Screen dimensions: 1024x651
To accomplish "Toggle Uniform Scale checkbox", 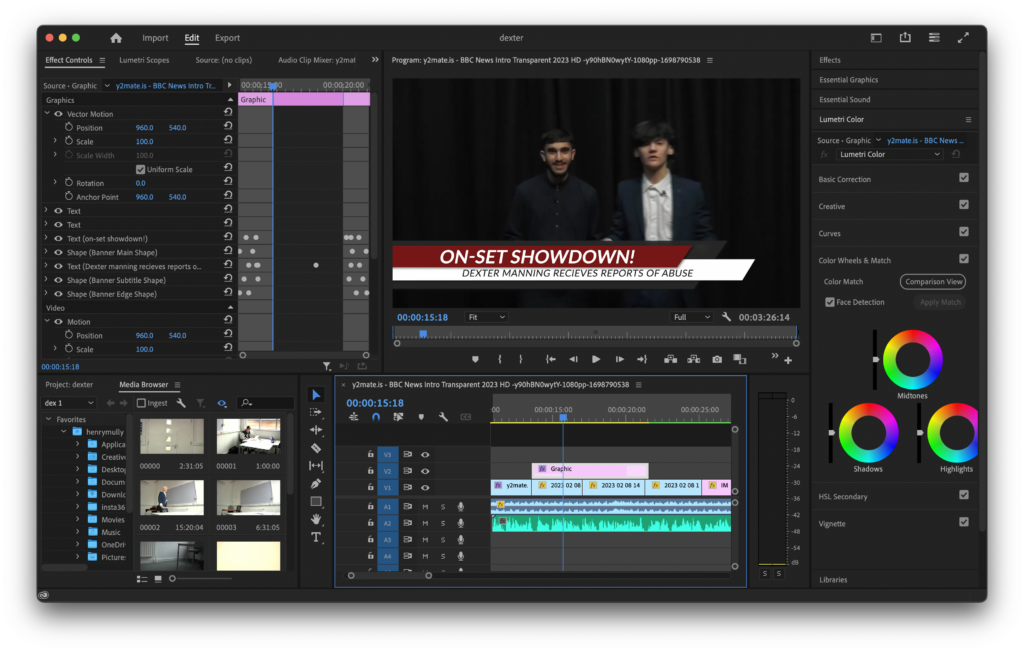I will [x=140, y=169].
